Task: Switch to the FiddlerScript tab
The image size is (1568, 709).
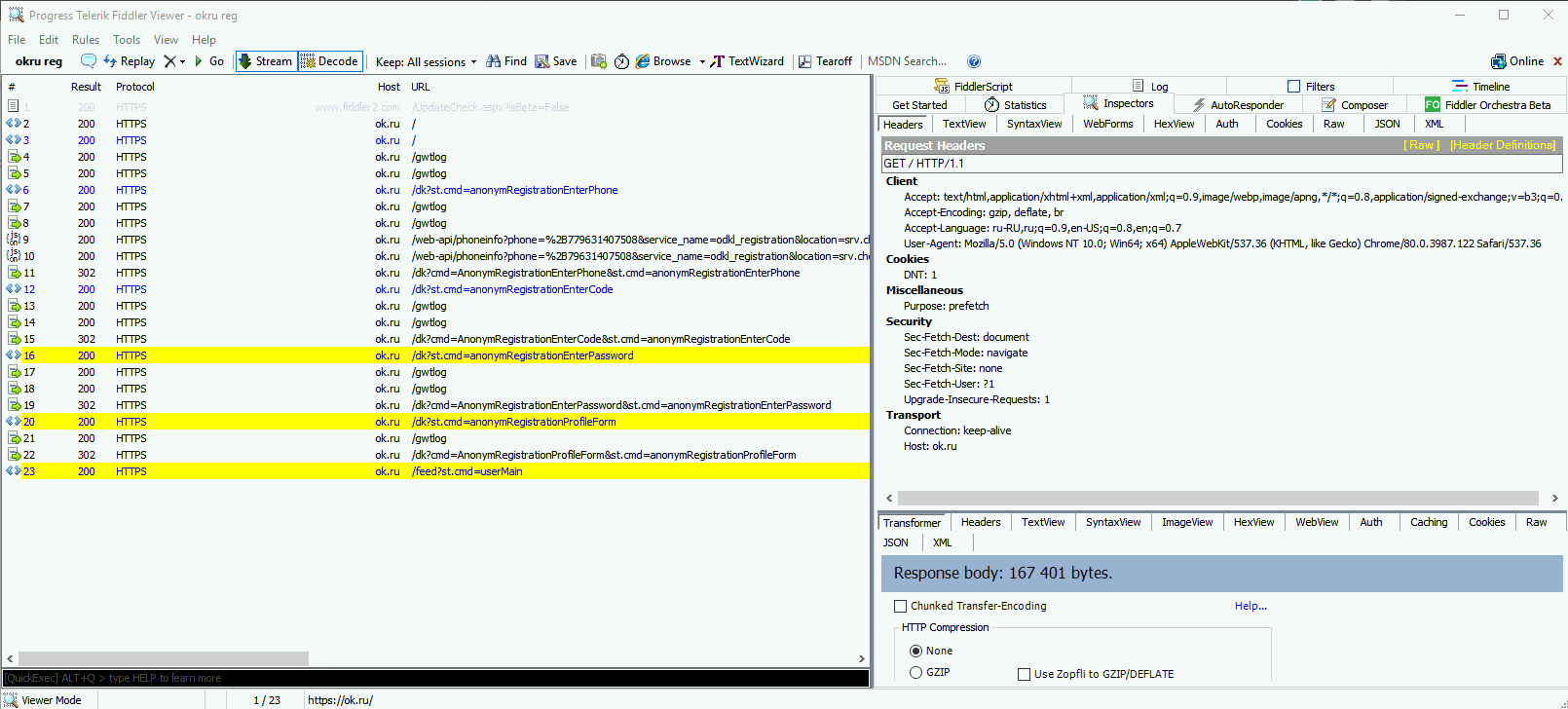Action: (973, 86)
